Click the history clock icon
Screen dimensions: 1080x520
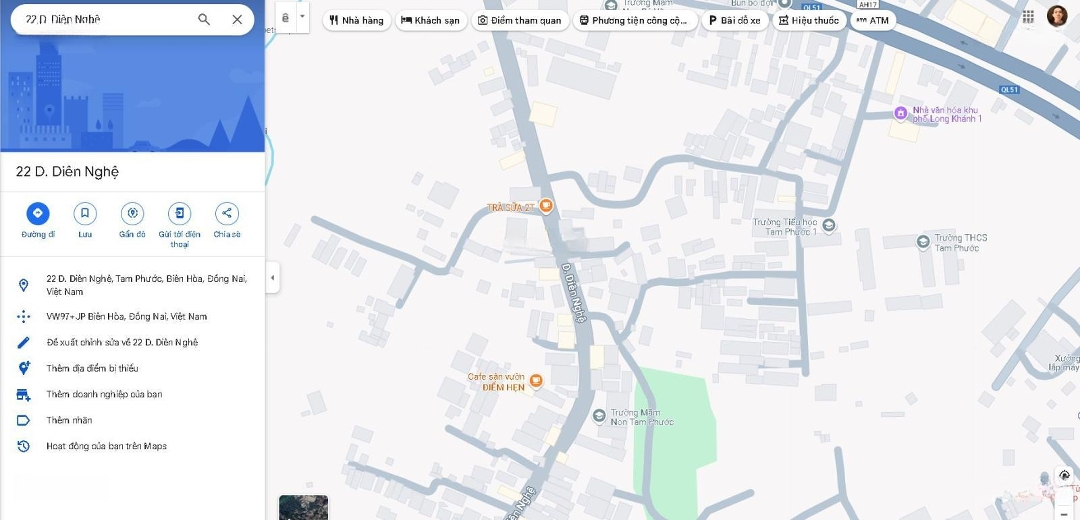point(23,446)
